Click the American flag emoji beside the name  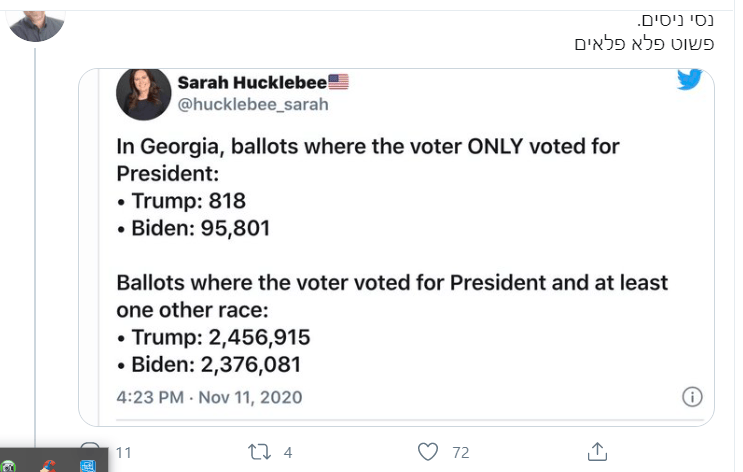tap(338, 82)
